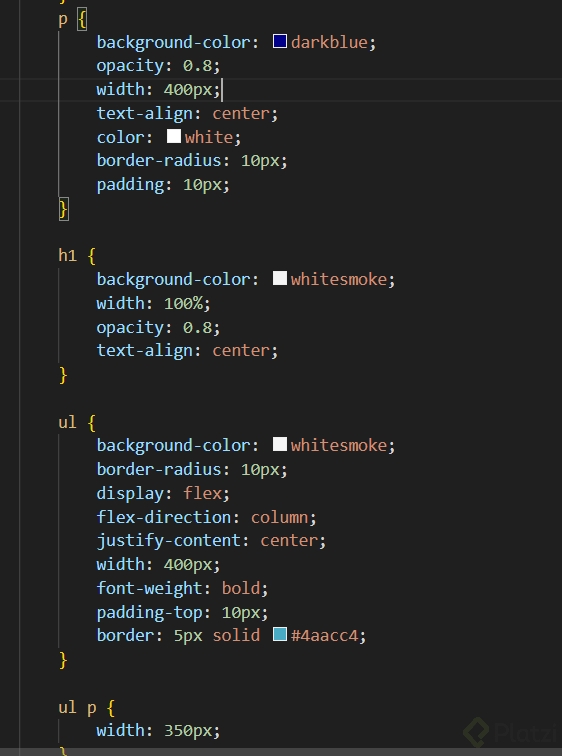Click the closing brace of p rule
The width and height of the screenshot is (562, 756).
(x=63, y=209)
